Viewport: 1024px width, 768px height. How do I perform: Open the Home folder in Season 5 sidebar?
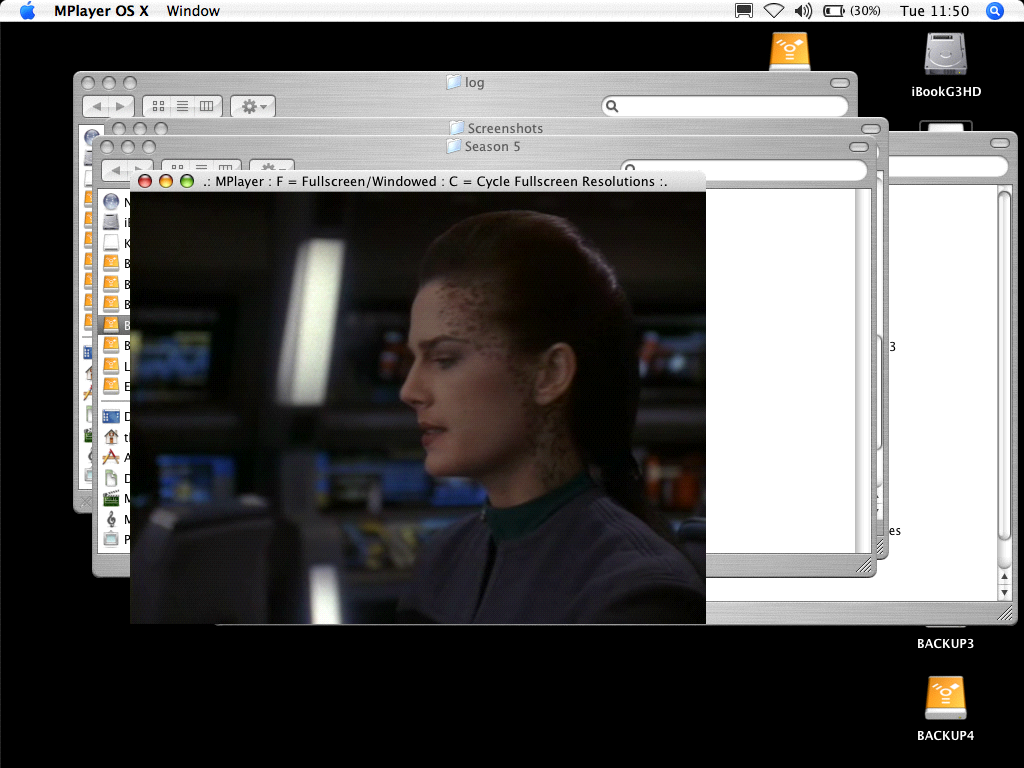[x=112, y=436]
